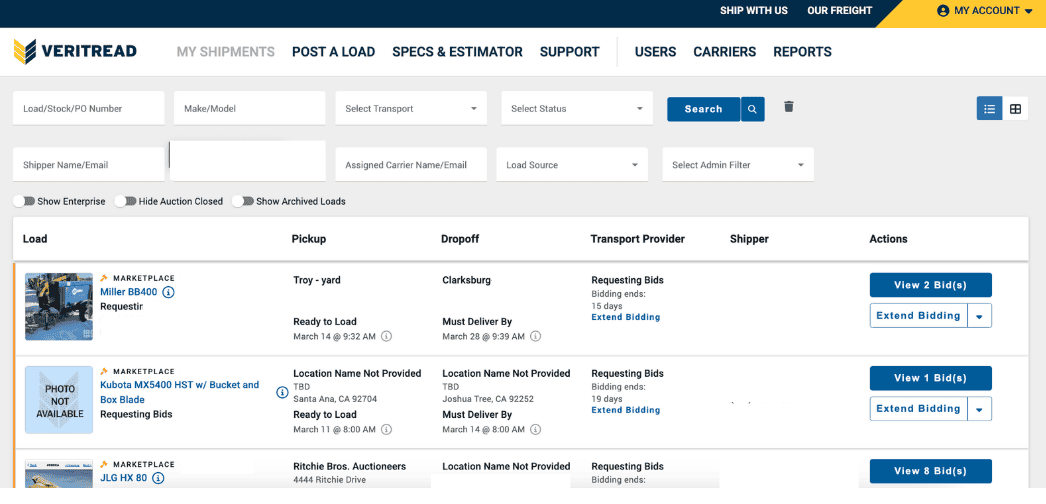The height and width of the screenshot is (504, 1046).
Task: Open the Select Transport dropdown
Action: (411, 109)
